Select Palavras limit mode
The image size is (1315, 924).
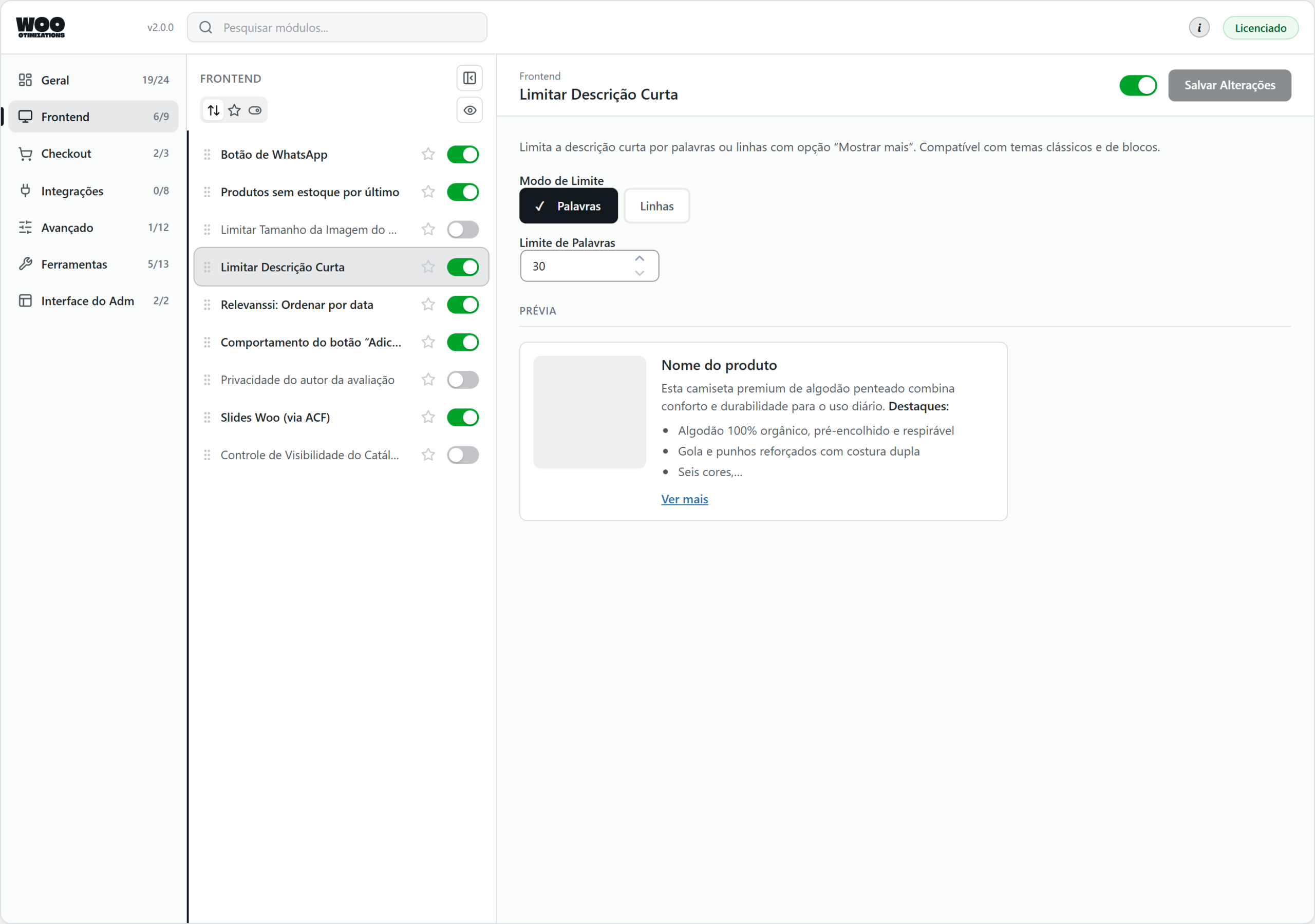point(568,206)
